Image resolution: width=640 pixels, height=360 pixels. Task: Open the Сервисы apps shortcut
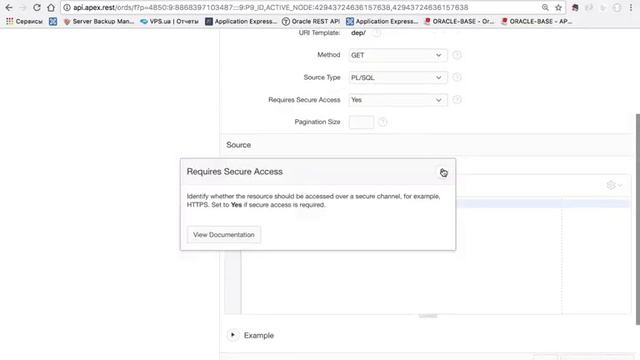(x=24, y=21)
